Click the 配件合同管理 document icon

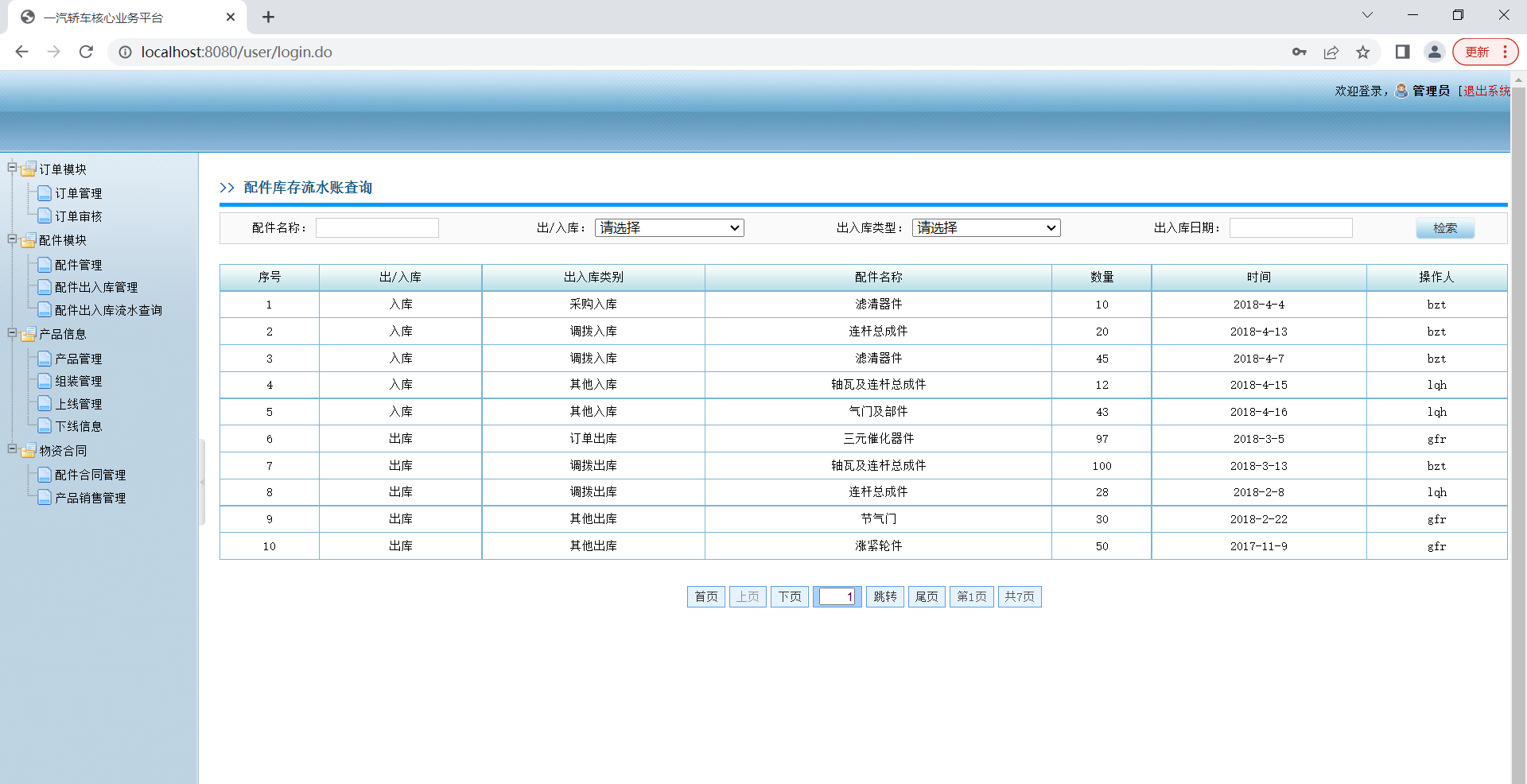45,475
